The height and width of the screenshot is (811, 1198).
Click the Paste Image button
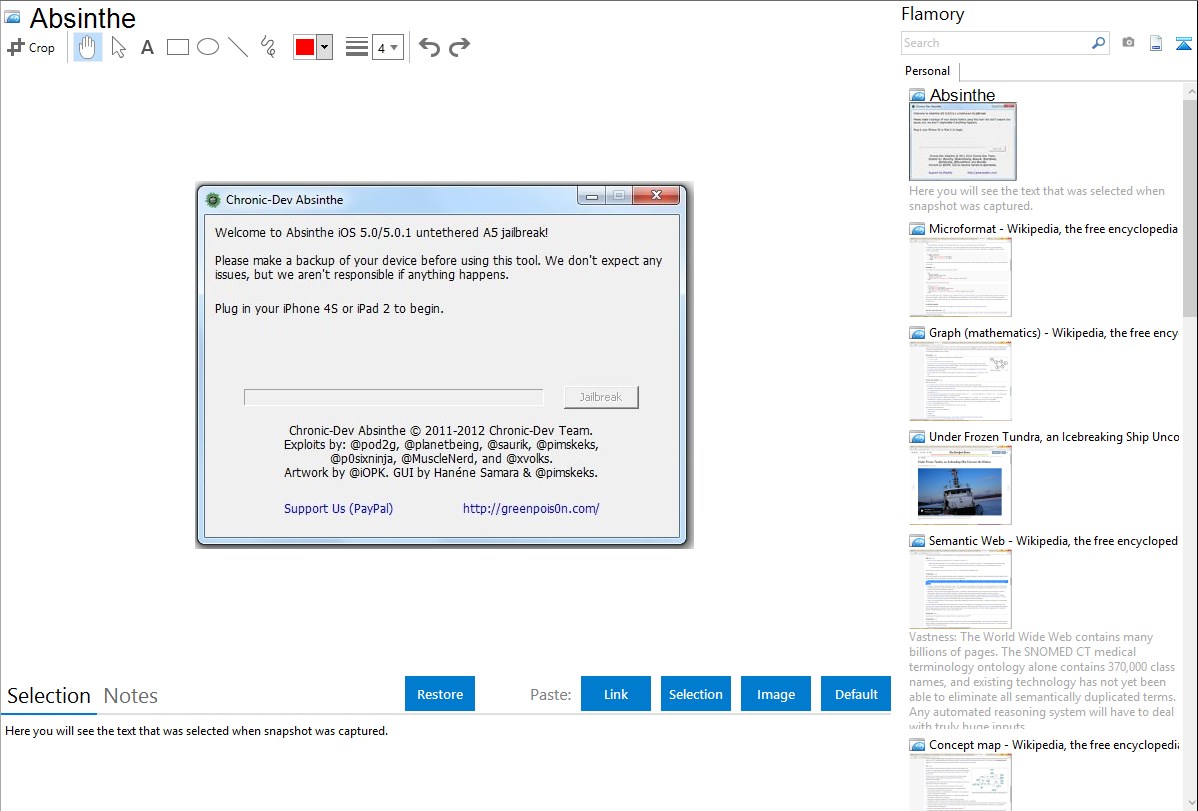tap(775, 694)
